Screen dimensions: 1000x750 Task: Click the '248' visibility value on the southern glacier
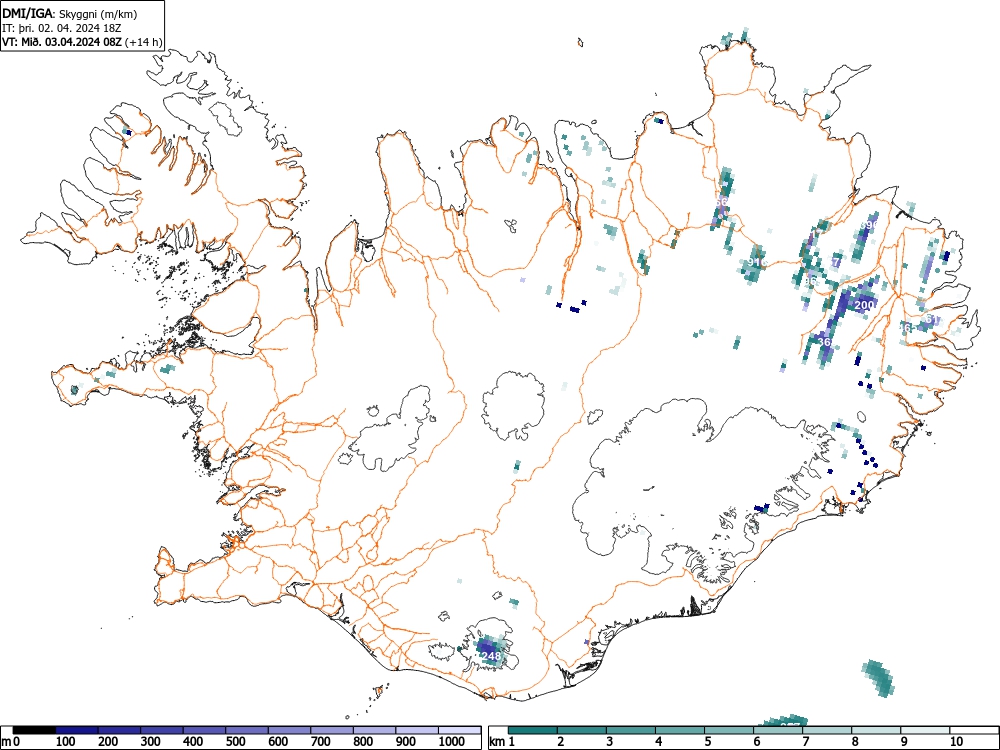coord(491,656)
